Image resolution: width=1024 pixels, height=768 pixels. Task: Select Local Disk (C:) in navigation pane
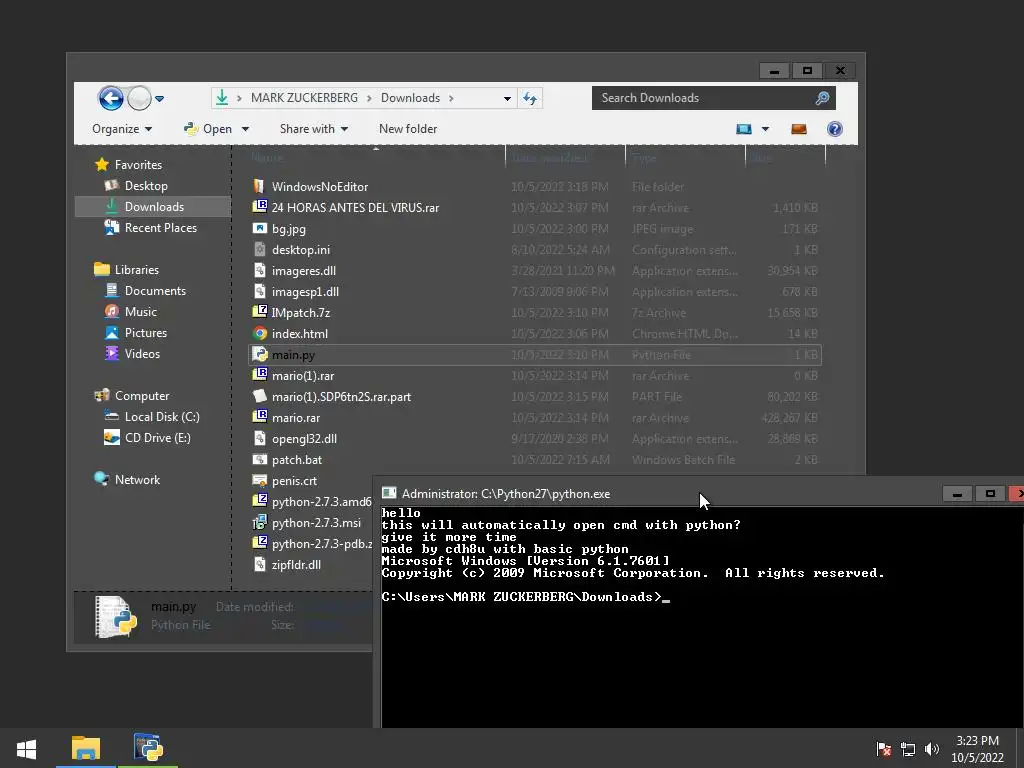tap(152, 416)
